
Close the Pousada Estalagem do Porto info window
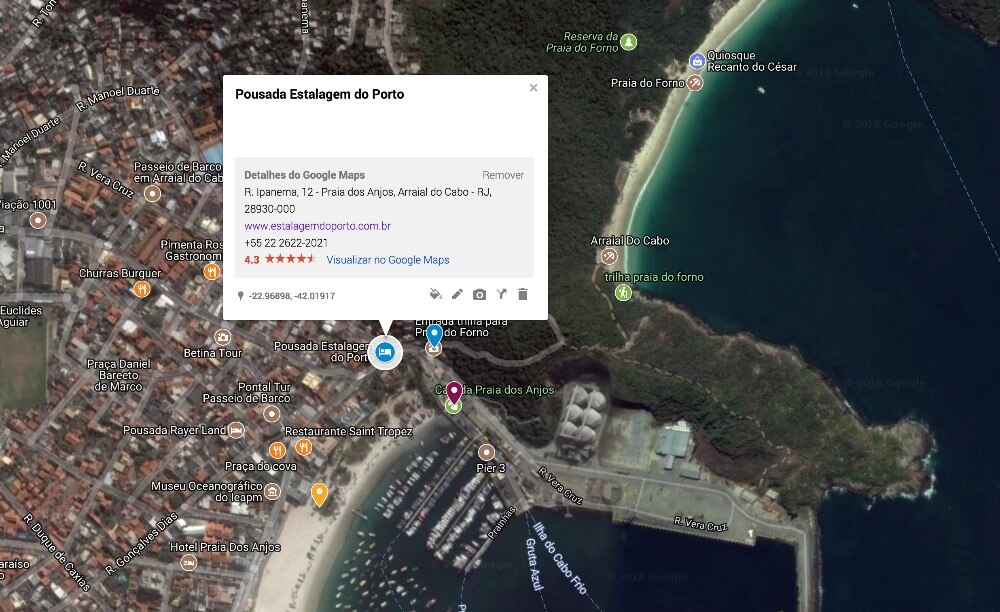pyautogui.click(x=533, y=88)
